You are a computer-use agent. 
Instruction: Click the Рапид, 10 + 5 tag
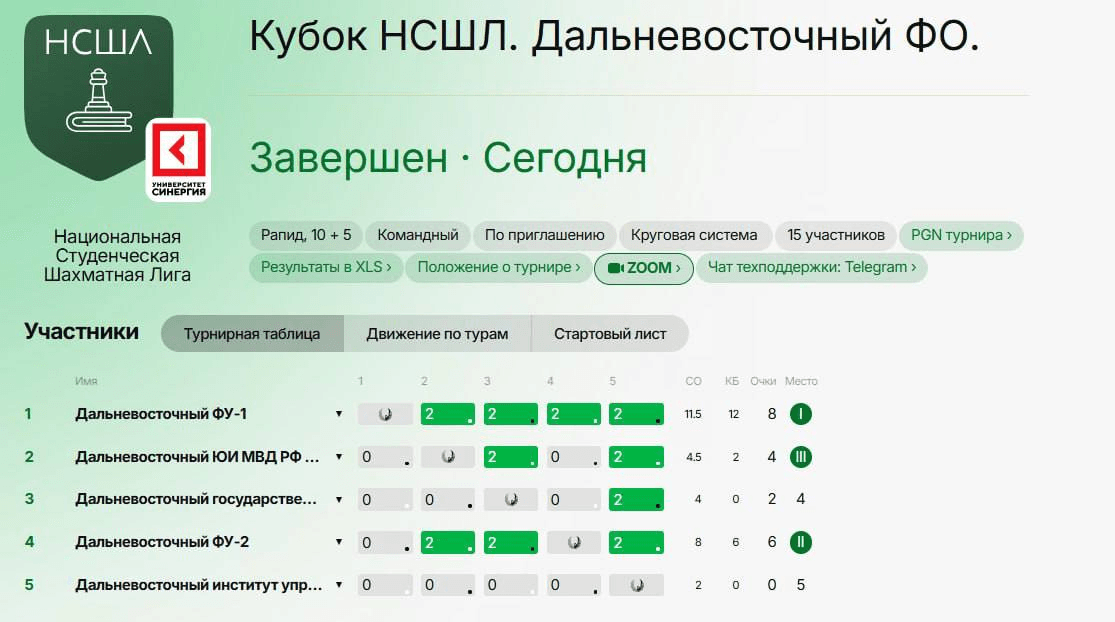click(x=306, y=235)
